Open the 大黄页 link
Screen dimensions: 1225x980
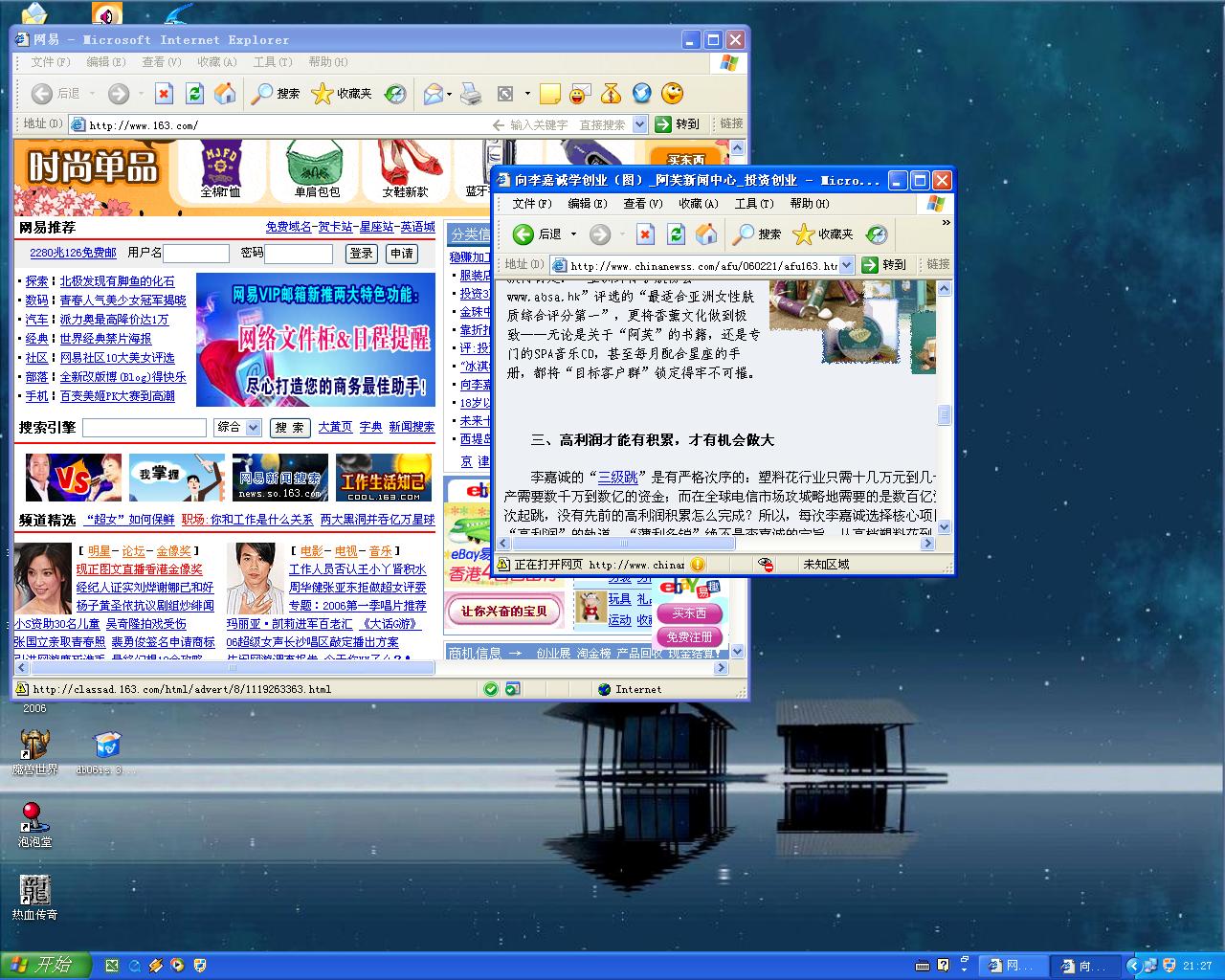tap(335, 427)
